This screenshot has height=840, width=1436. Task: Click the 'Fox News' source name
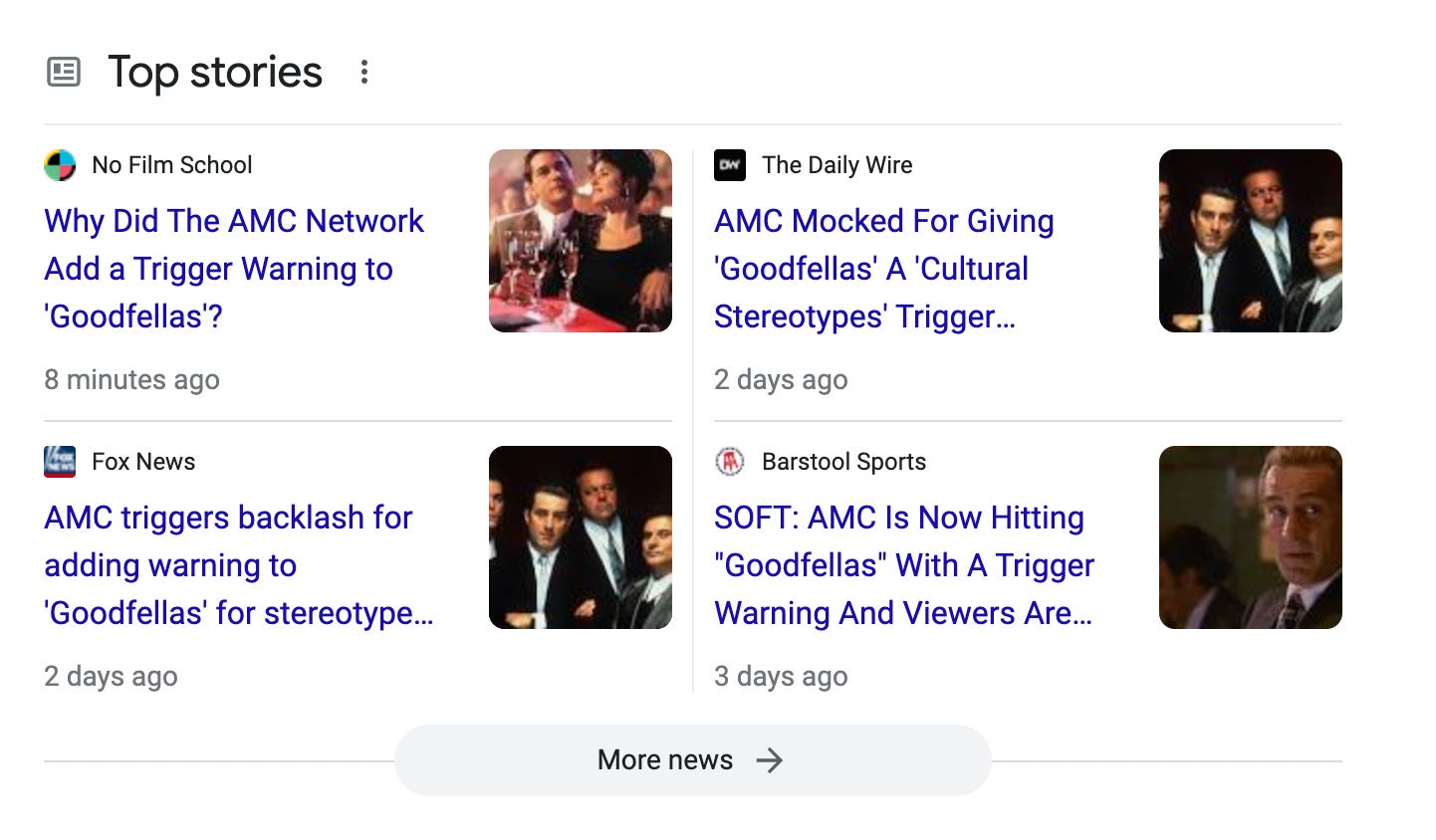143,462
